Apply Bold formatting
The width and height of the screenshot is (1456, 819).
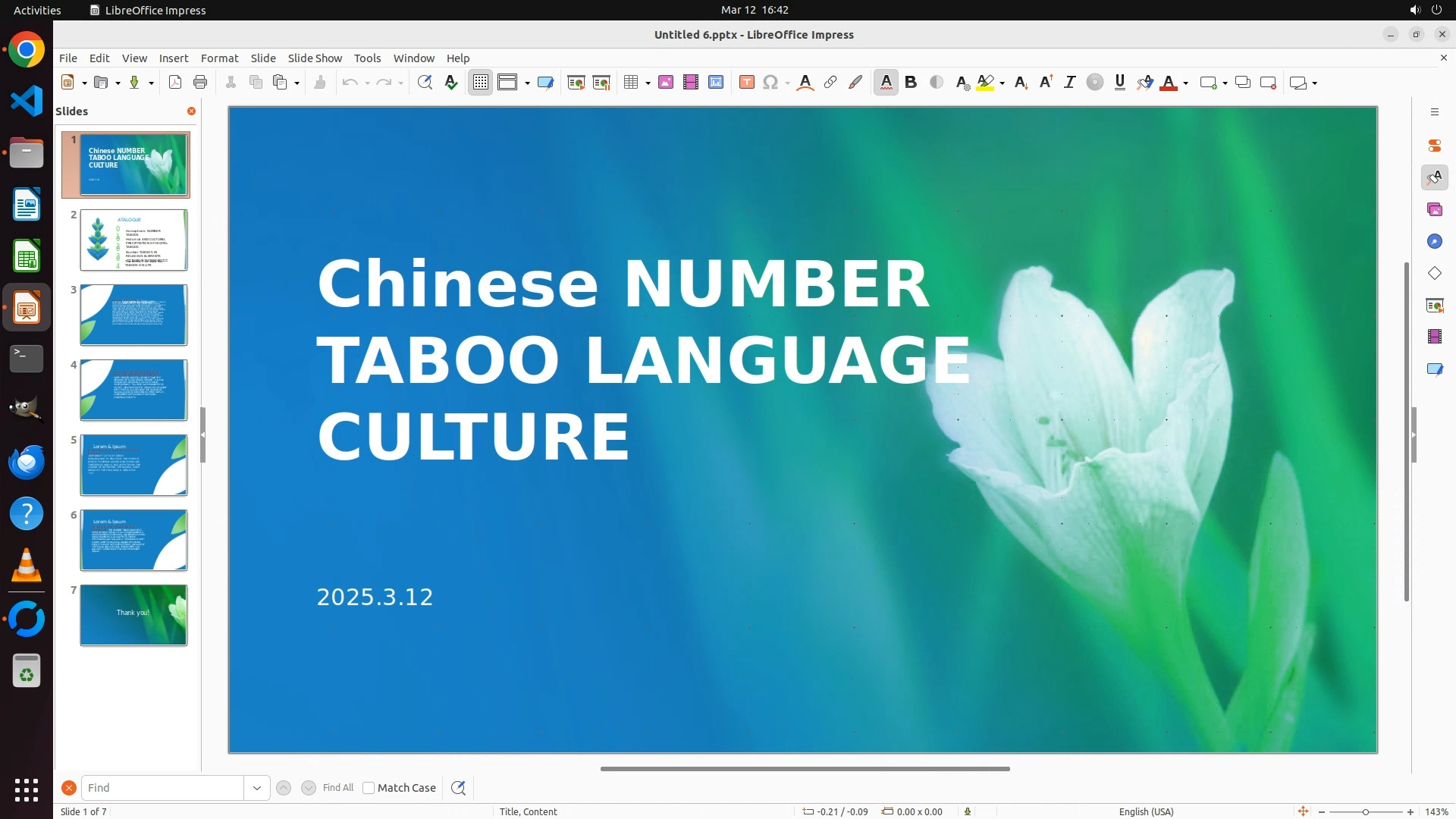tap(911, 83)
